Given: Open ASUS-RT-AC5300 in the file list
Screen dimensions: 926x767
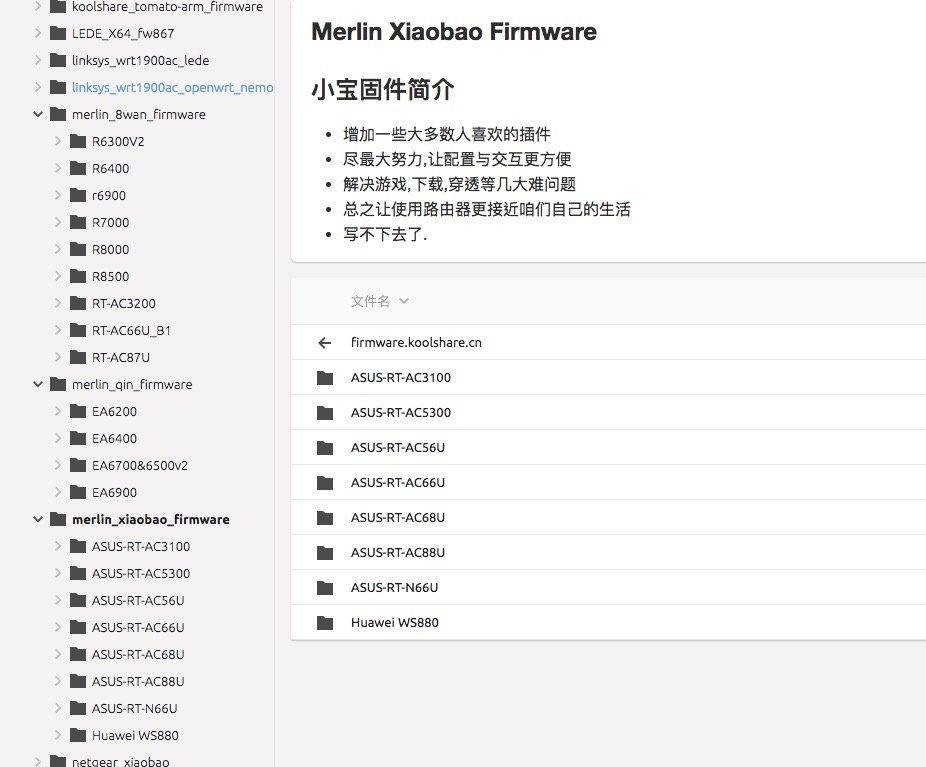Looking at the screenshot, I should click(x=400, y=413).
